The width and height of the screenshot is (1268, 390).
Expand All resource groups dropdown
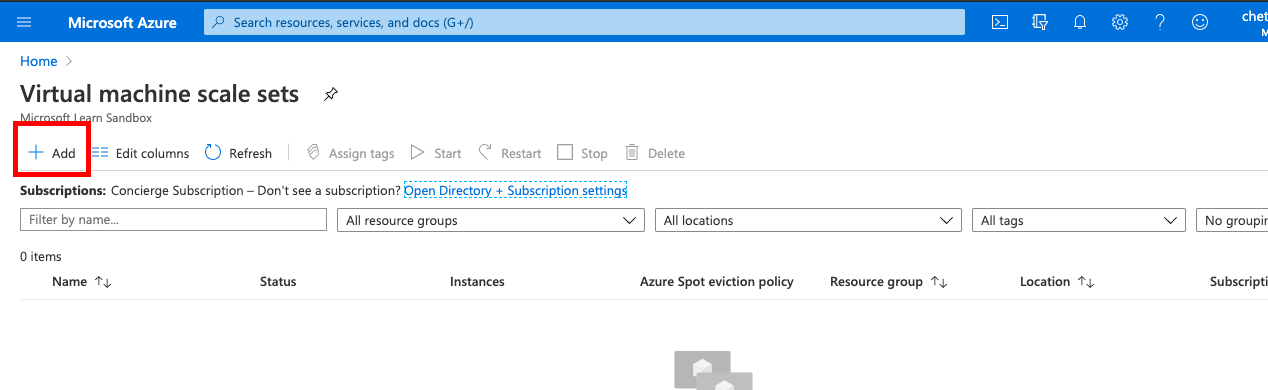(490, 220)
